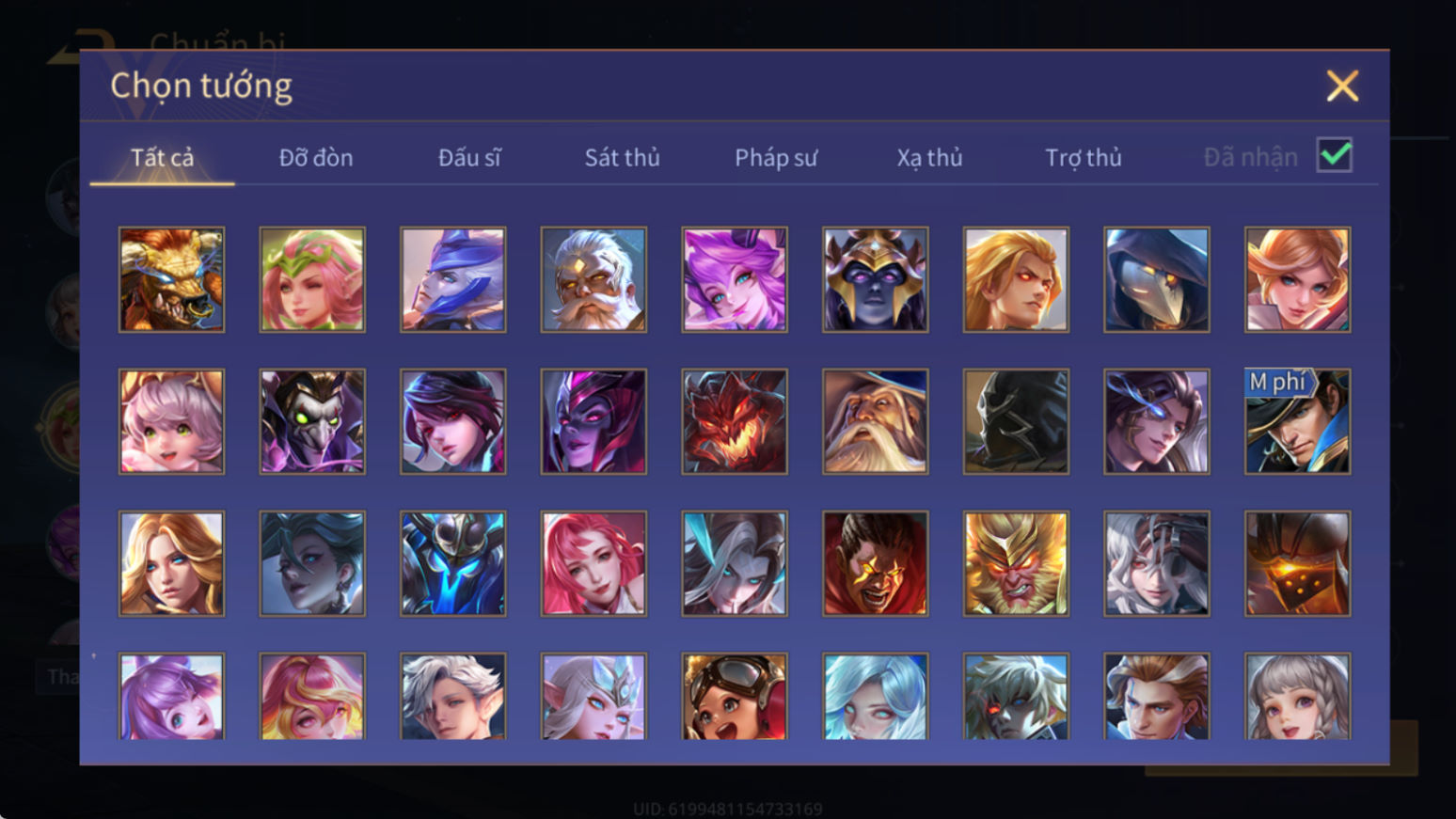Toggle the 'Đã nhận' checkbox

(1334, 155)
